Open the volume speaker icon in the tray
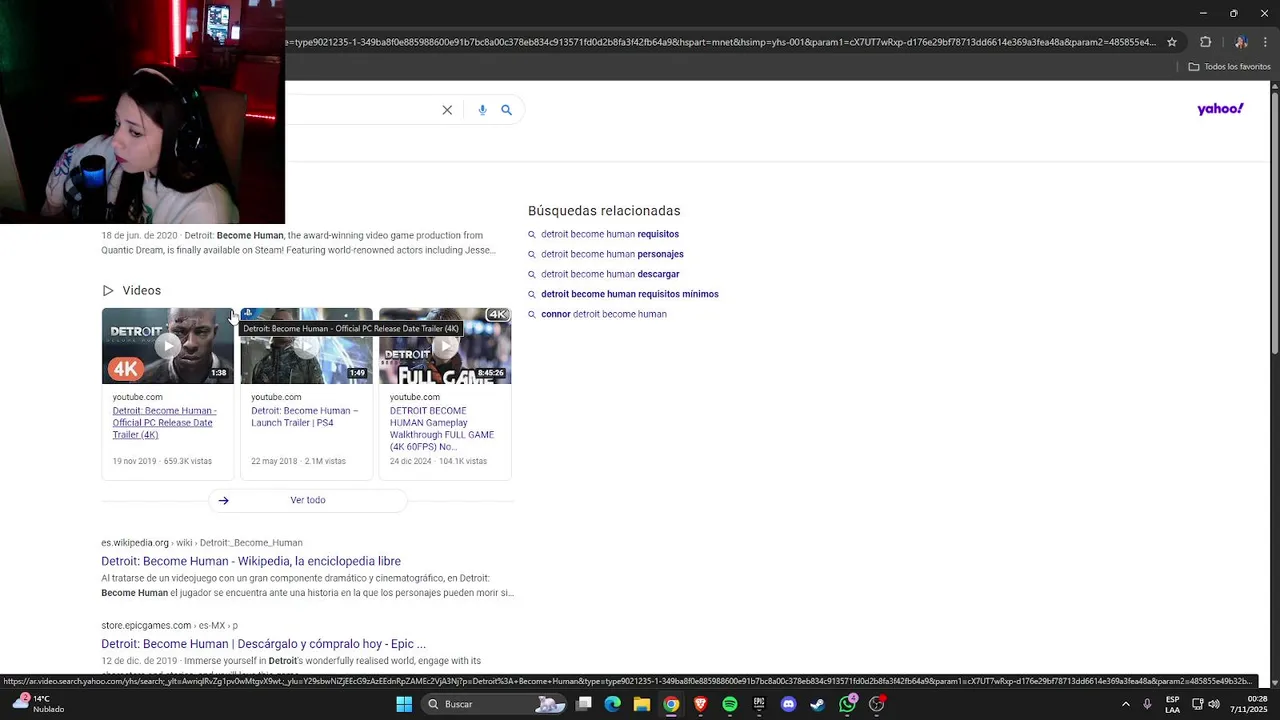This screenshot has height=720, width=1280. pos(1214,704)
